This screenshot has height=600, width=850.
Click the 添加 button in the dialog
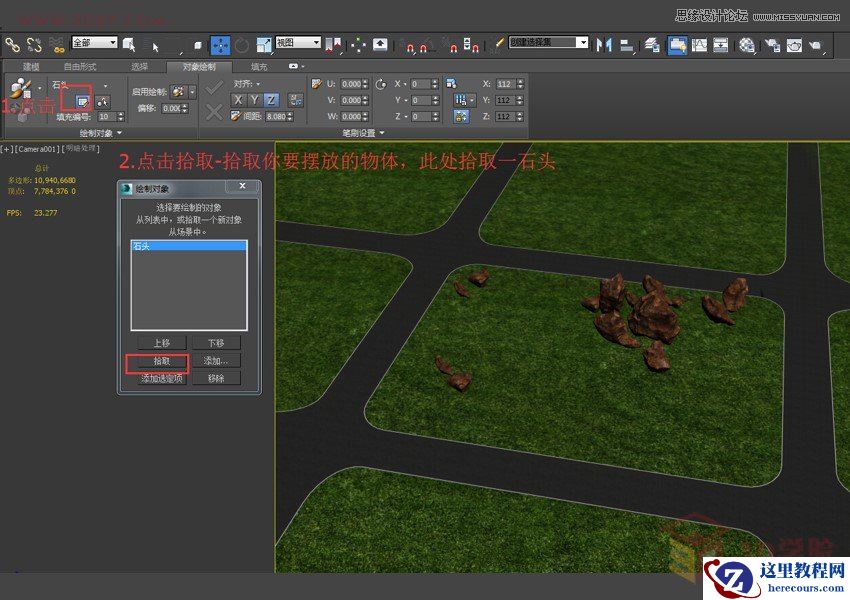pos(216,361)
